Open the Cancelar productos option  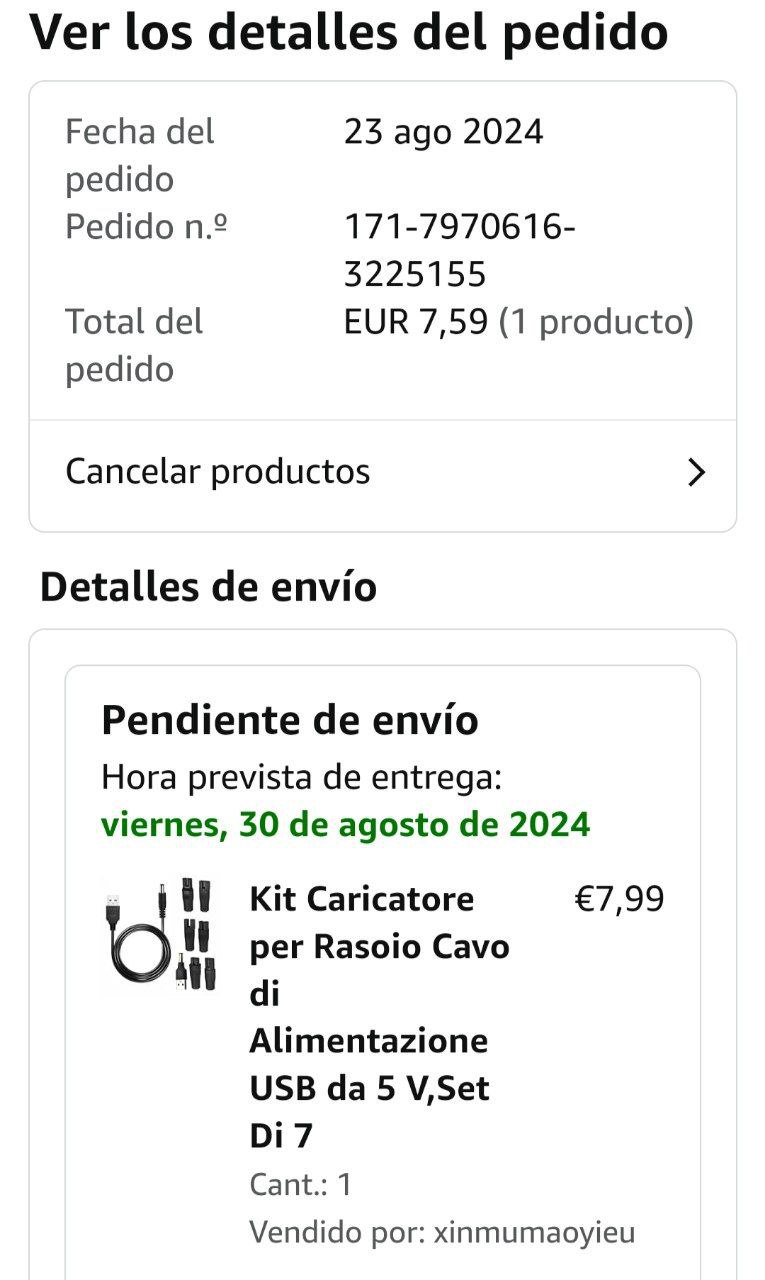tap(218, 472)
